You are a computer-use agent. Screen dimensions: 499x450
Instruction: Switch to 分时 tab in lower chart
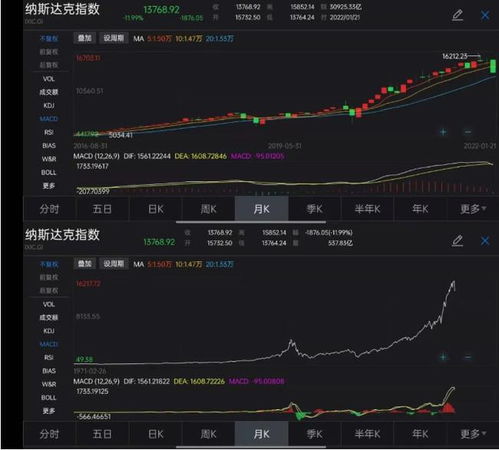49,434
